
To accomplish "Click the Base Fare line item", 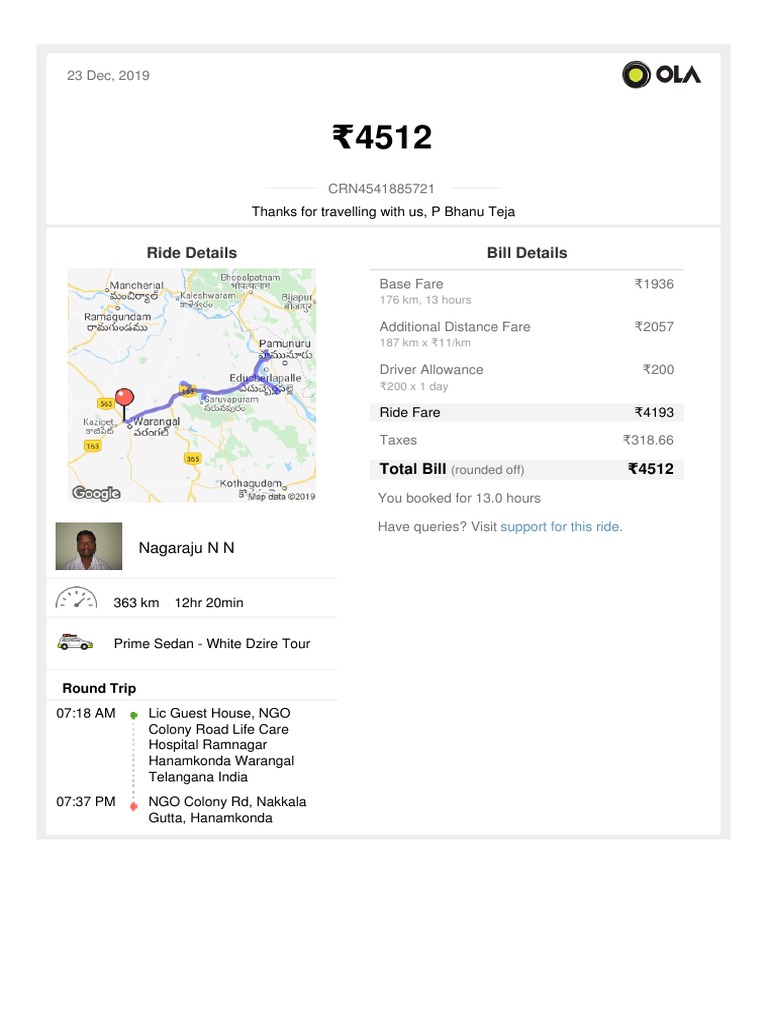I will coord(526,290).
